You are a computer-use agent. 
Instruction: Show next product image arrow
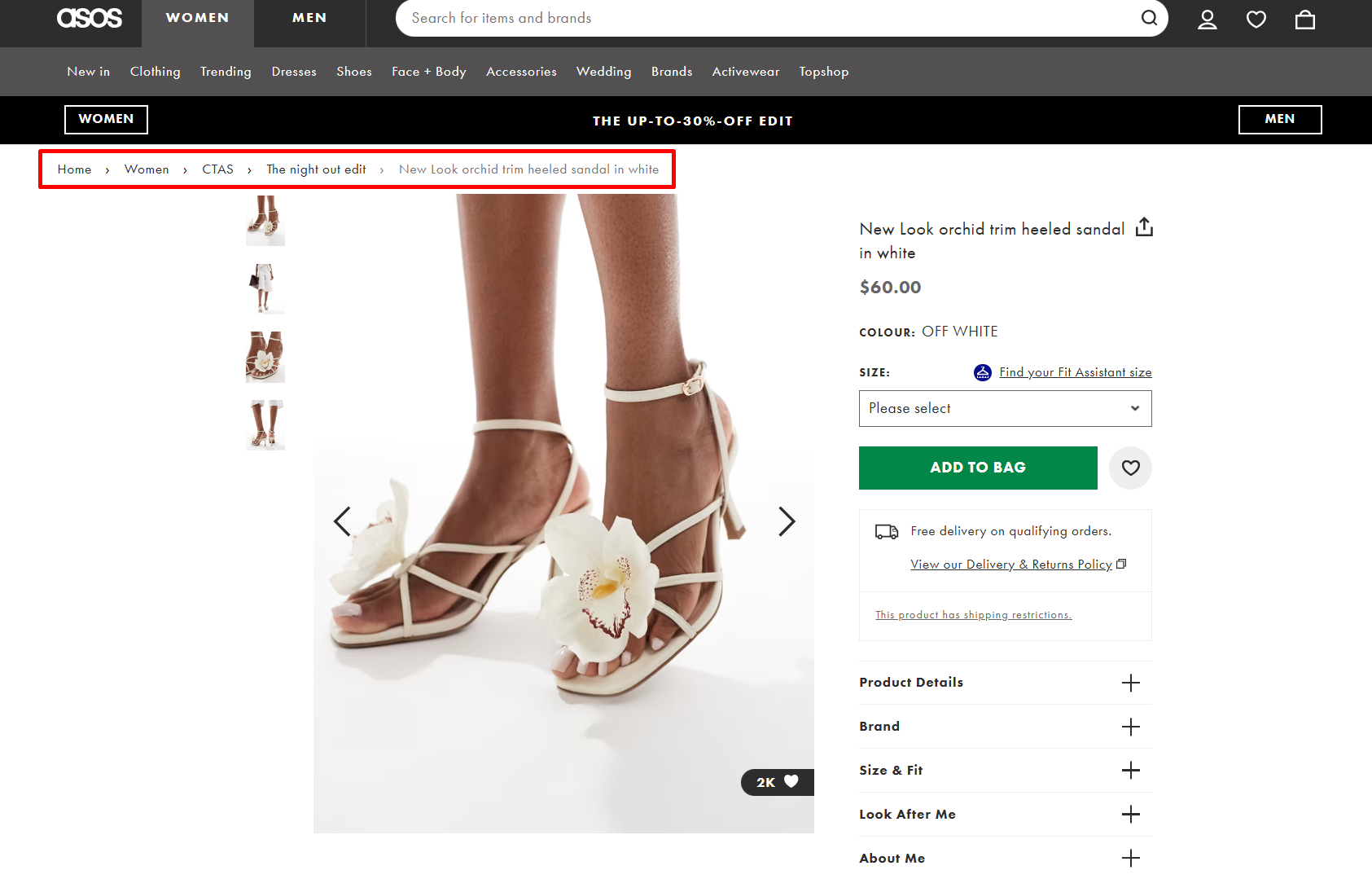coord(786,521)
